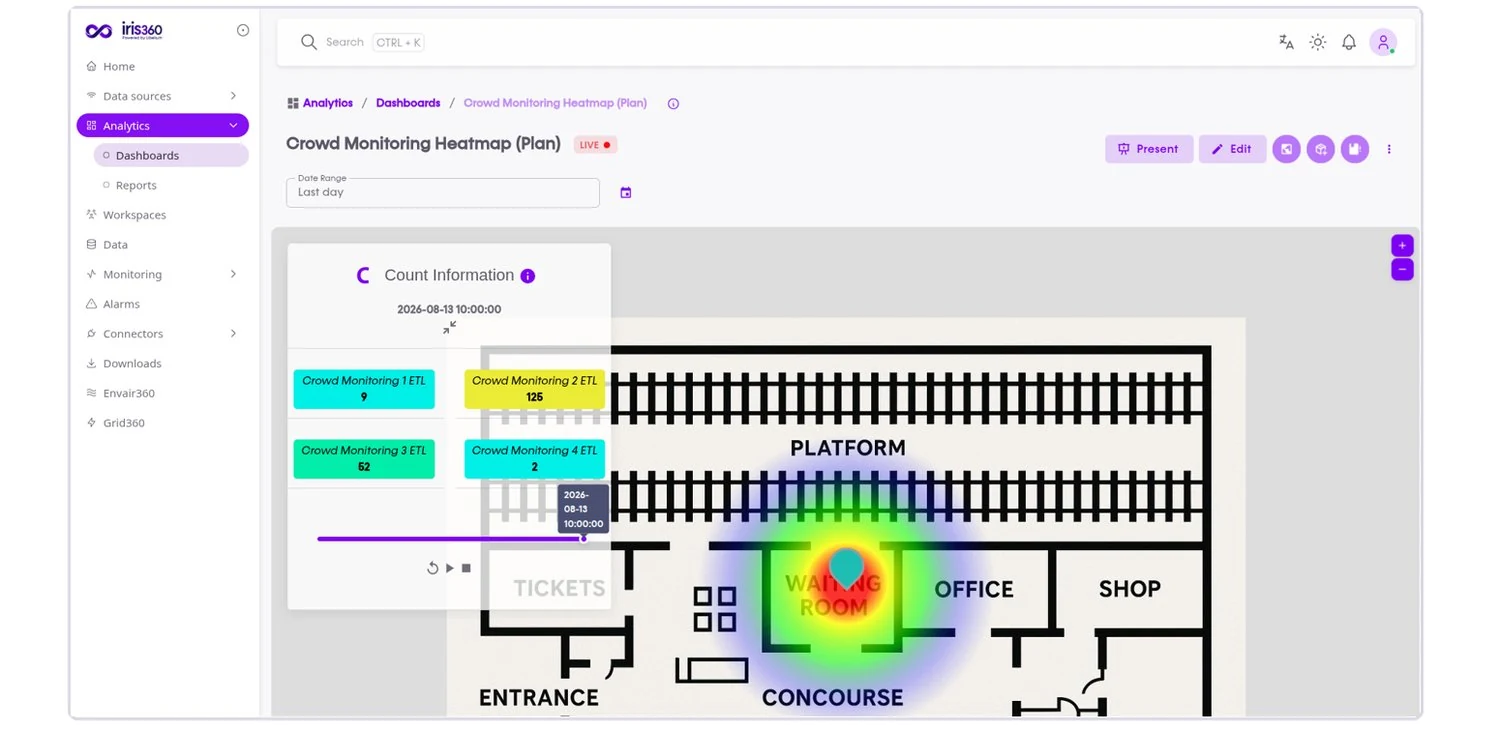The image size is (1500, 730).
Task: Open the calendar date picker icon
Action: click(626, 192)
